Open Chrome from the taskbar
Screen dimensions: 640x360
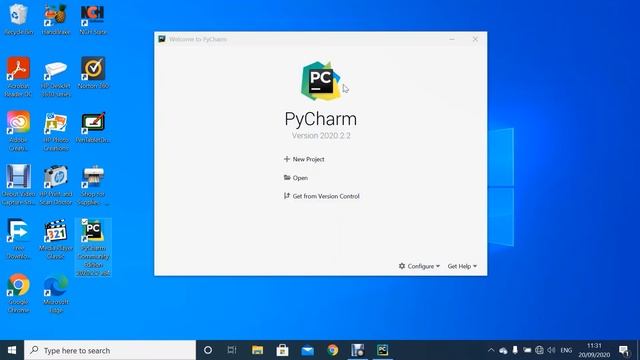pyautogui.click(x=333, y=350)
